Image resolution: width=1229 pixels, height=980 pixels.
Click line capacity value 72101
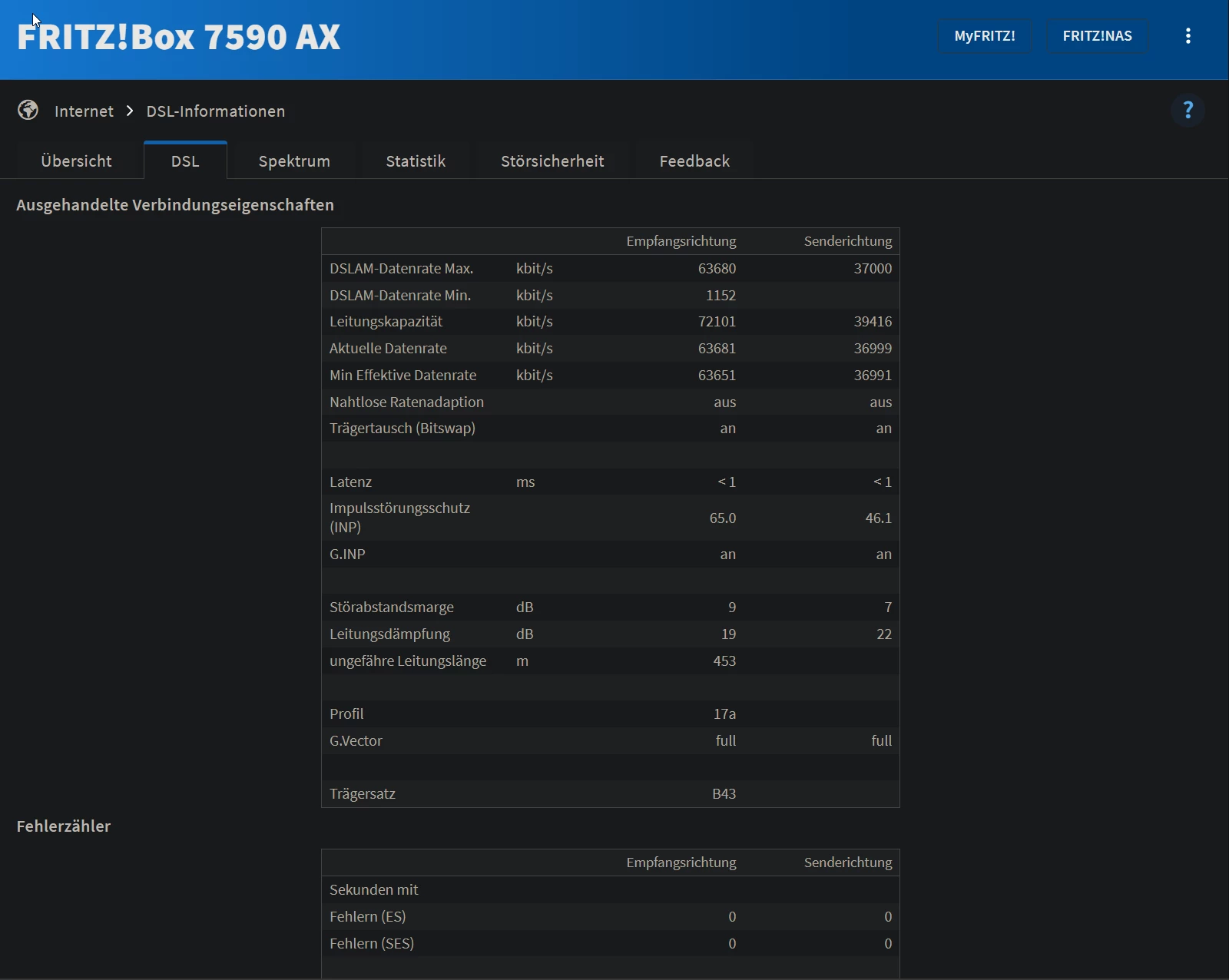pos(717,322)
